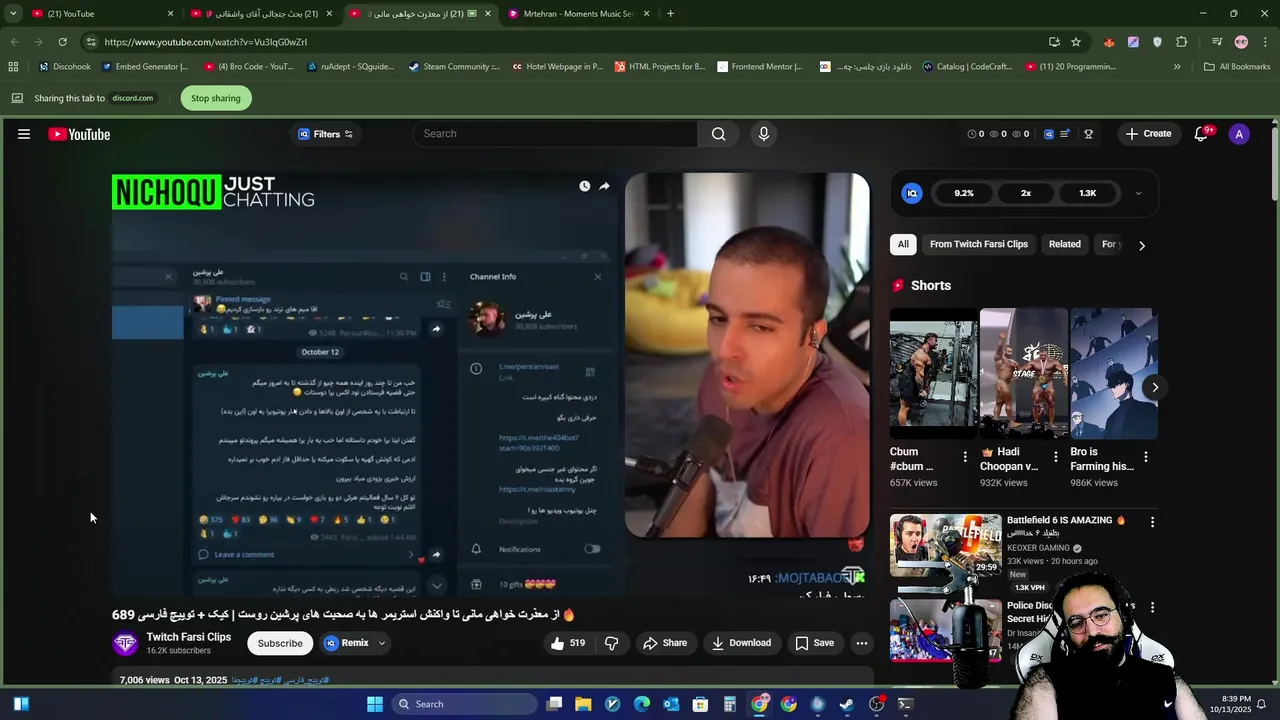Open the Chrome three-dot menu
1280x720 pixels.
click(x=1265, y=42)
